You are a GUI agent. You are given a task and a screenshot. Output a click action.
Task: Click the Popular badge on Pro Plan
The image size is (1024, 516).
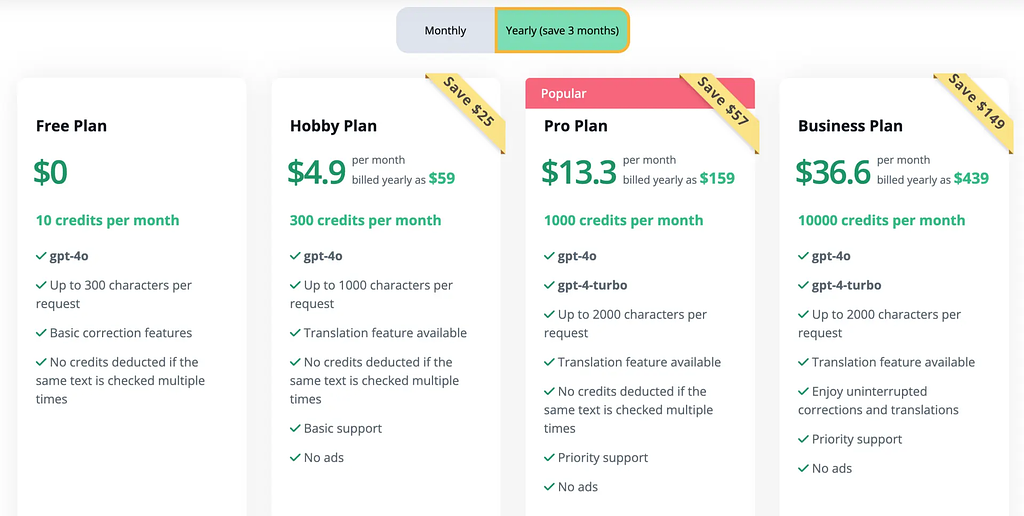564,94
